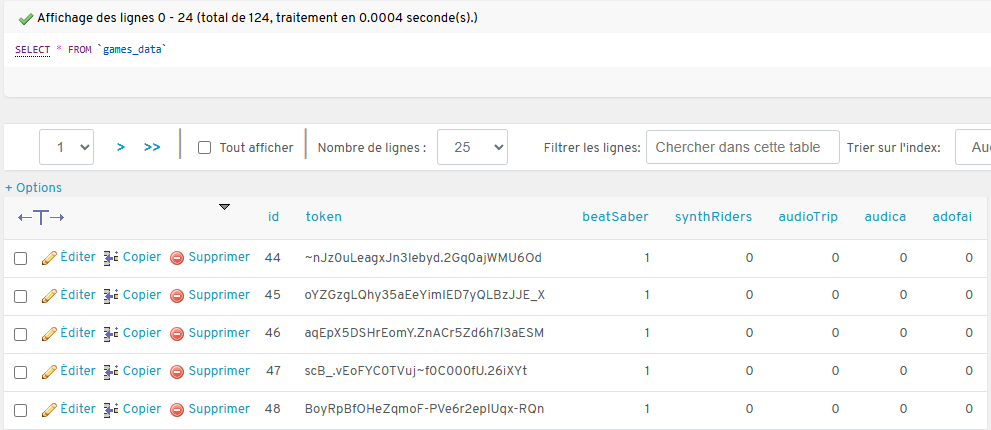Click the red Supprimer icon for row 46

[x=177, y=334]
